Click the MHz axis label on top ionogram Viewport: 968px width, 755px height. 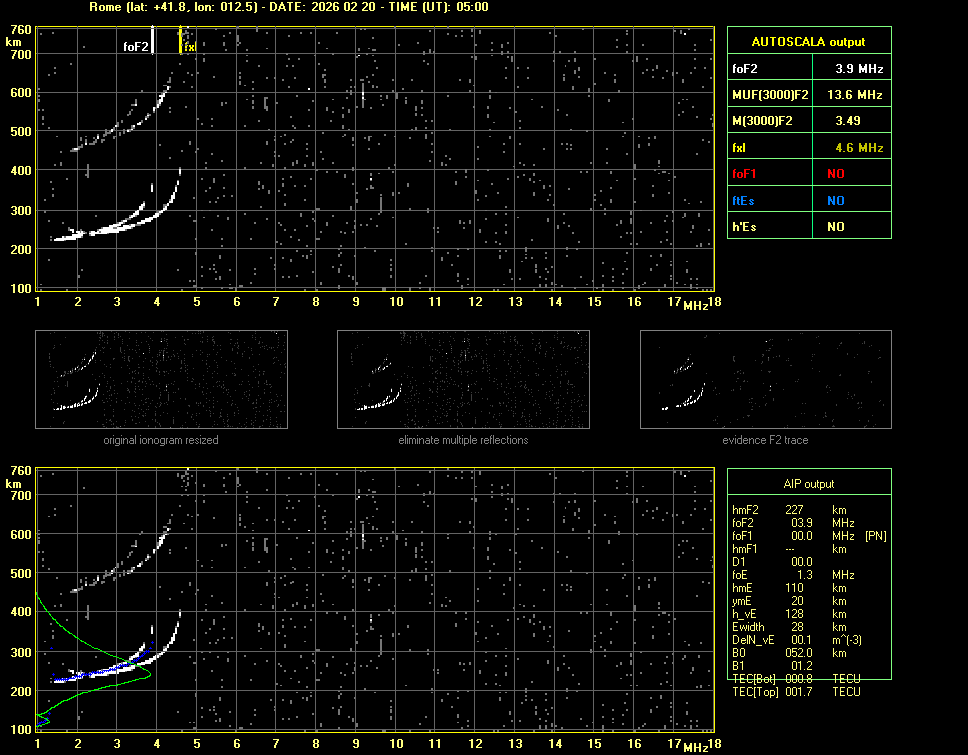(x=695, y=305)
